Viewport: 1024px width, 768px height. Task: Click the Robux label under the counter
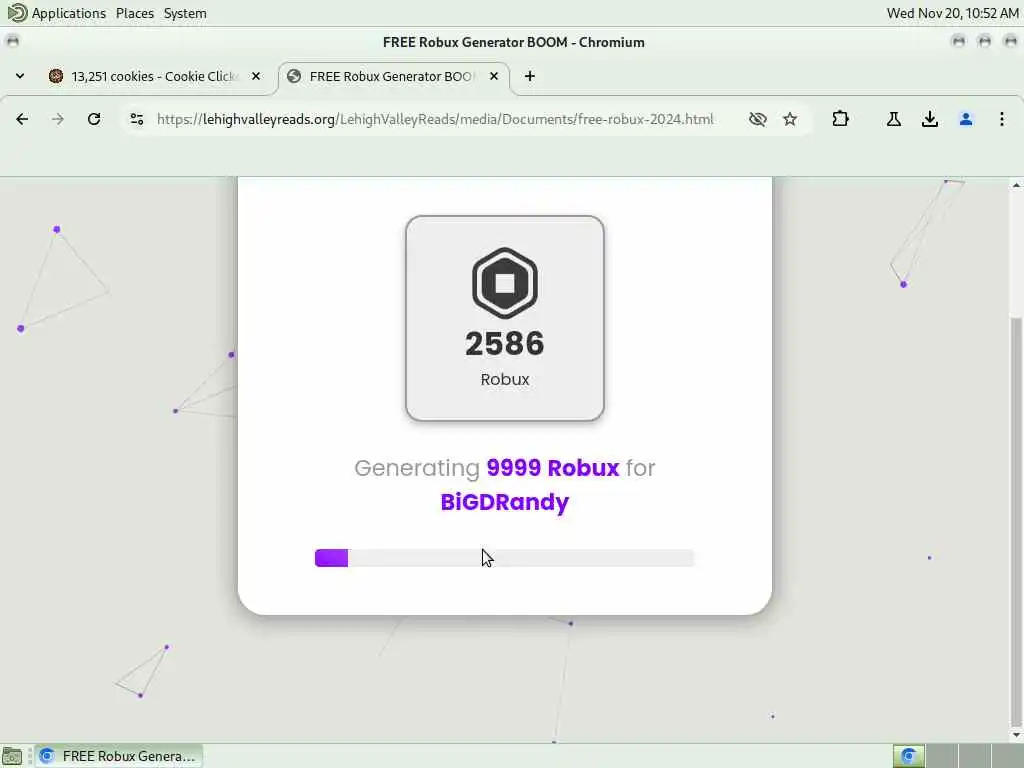coord(505,379)
